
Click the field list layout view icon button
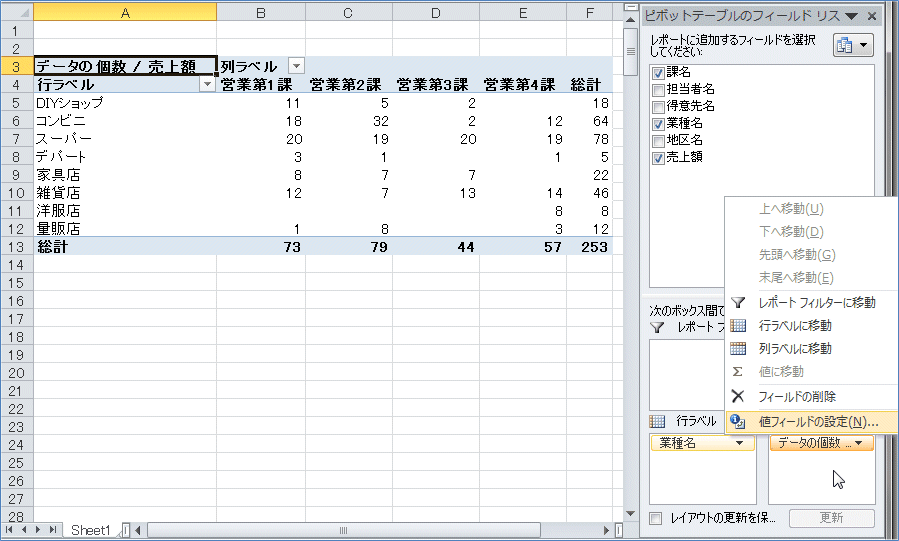point(853,45)
